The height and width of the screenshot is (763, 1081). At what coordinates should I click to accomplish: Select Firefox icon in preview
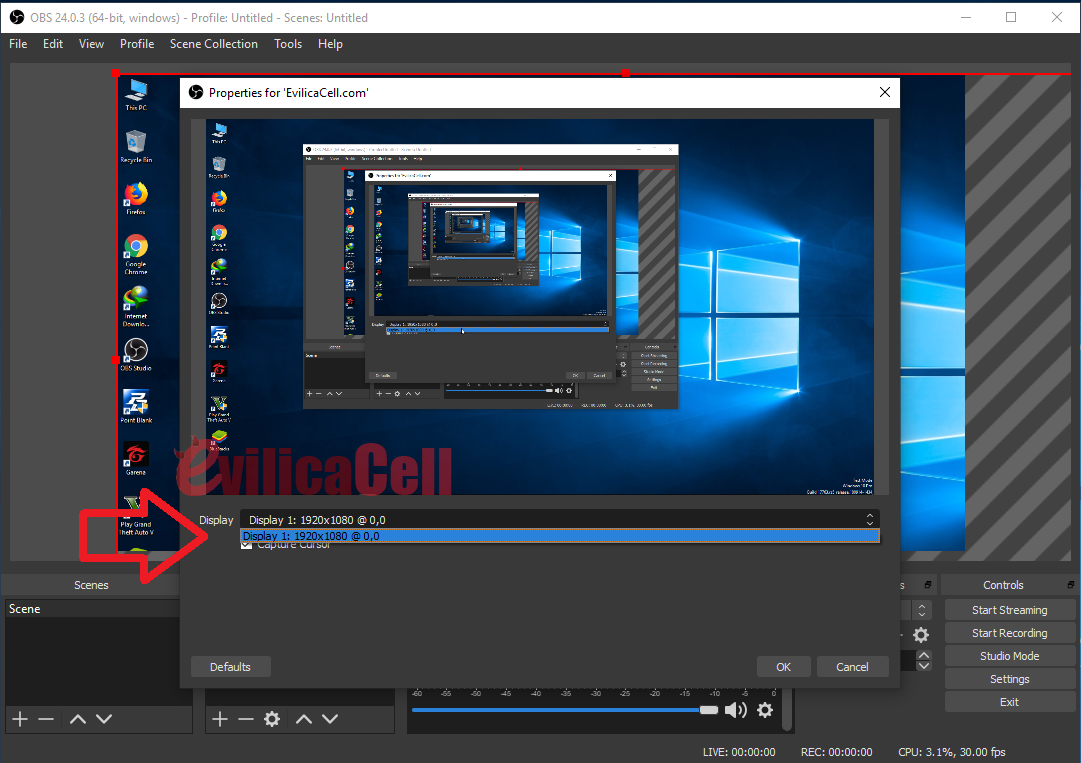tap(136, 199)
